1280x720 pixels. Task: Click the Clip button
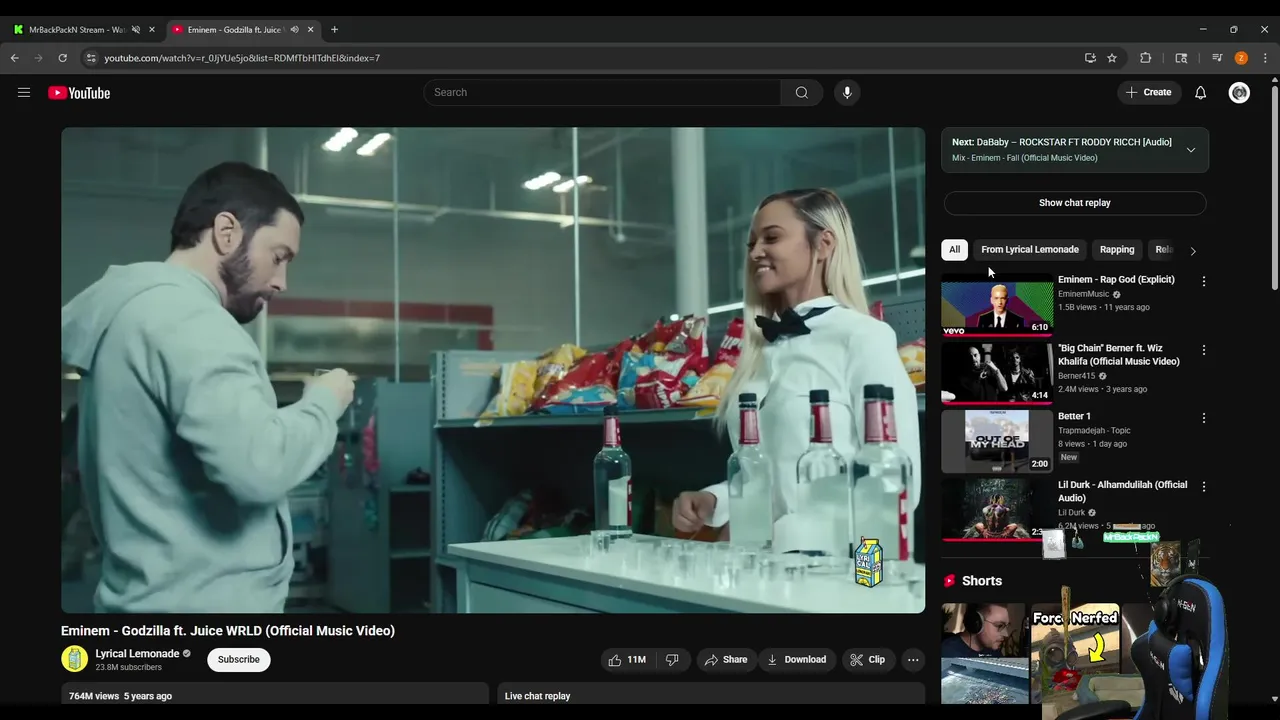(x=868, y=660)
